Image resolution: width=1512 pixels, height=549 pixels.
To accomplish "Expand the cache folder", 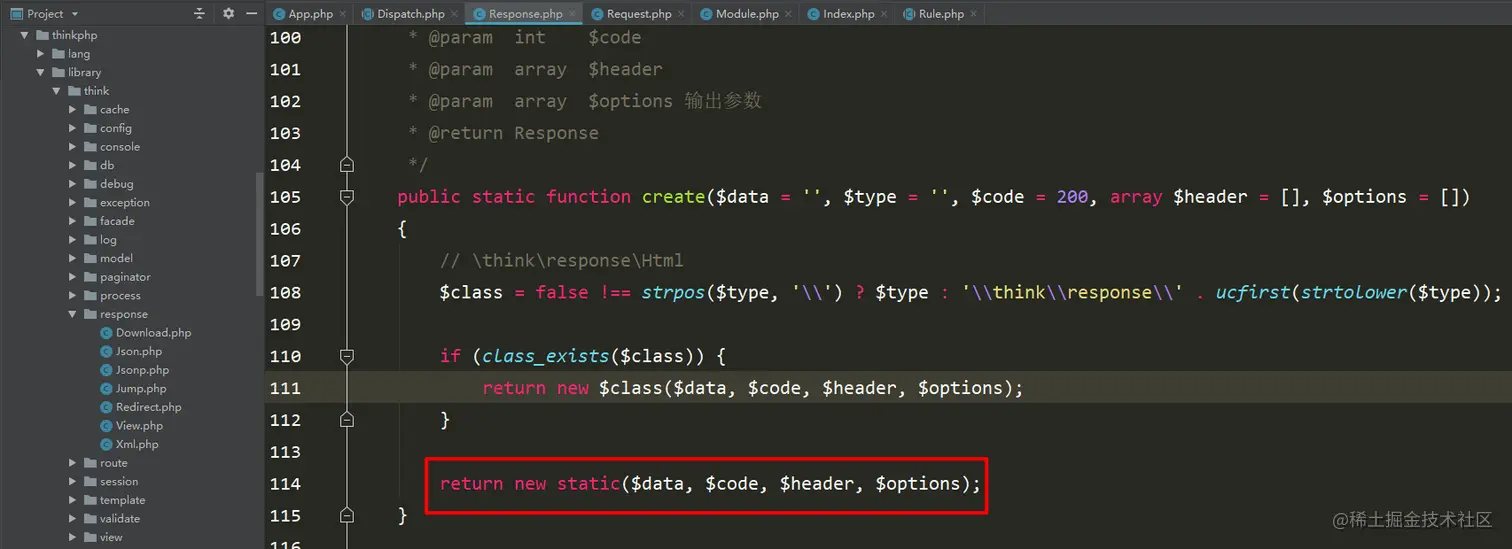I will 73,109.
